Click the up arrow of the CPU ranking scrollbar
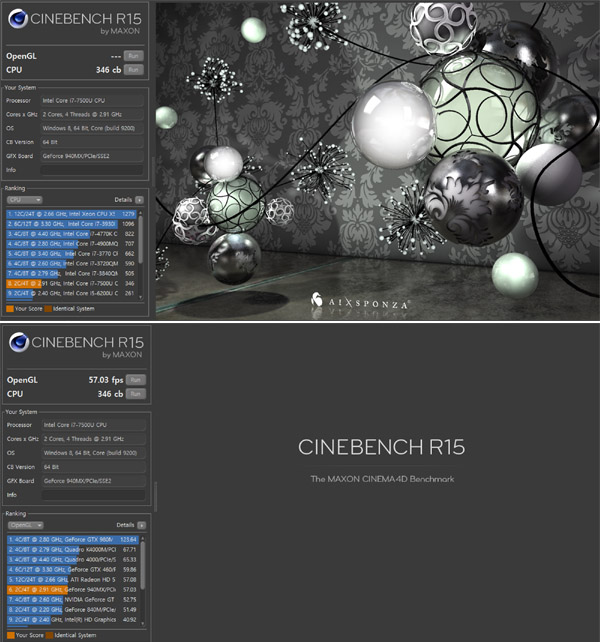The height and width of the screenshot is (642, 600). (x=141, y=213)
